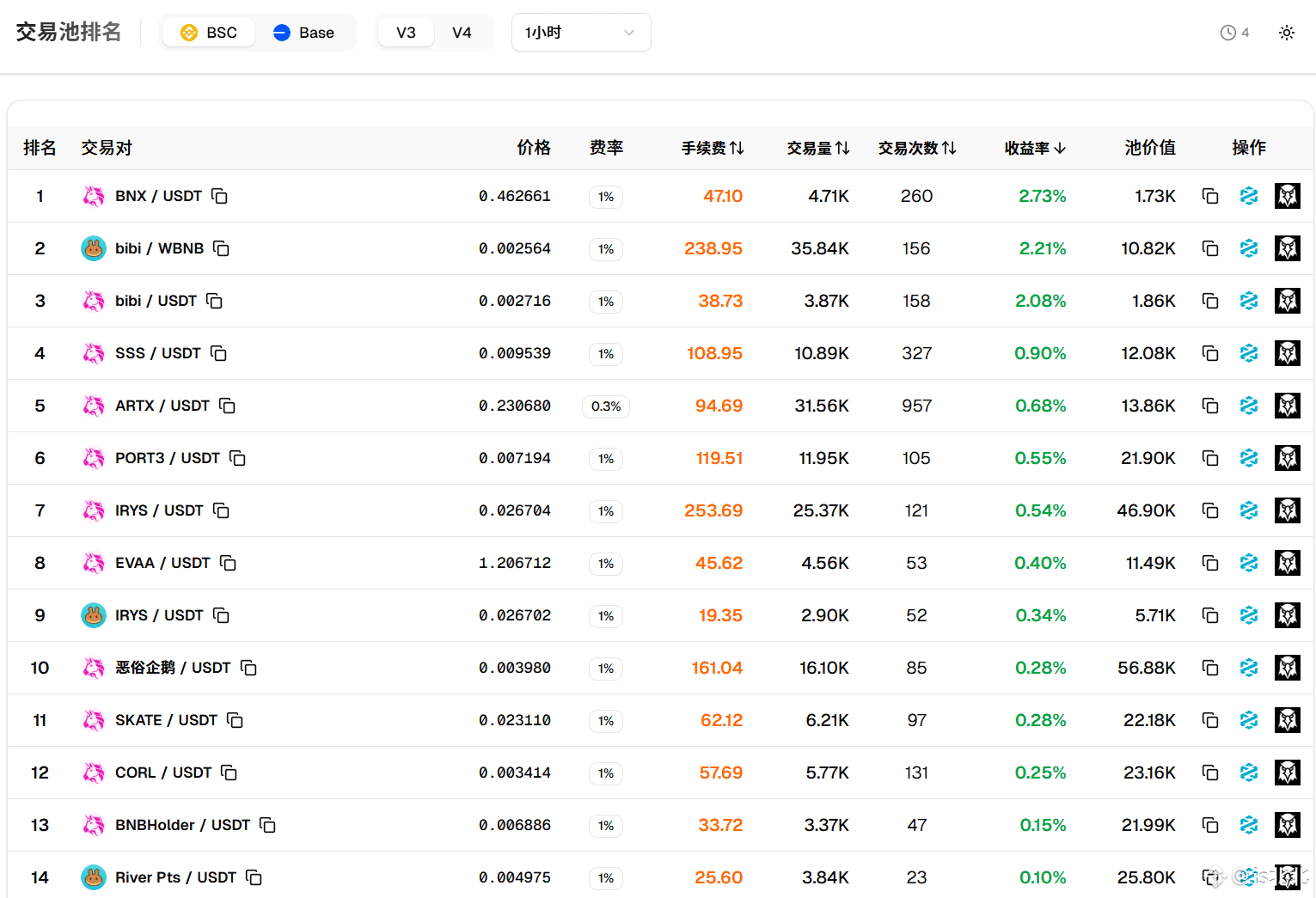1316x898 pixels.
Task: Select the BSC network tab
Action: (209, 33)
